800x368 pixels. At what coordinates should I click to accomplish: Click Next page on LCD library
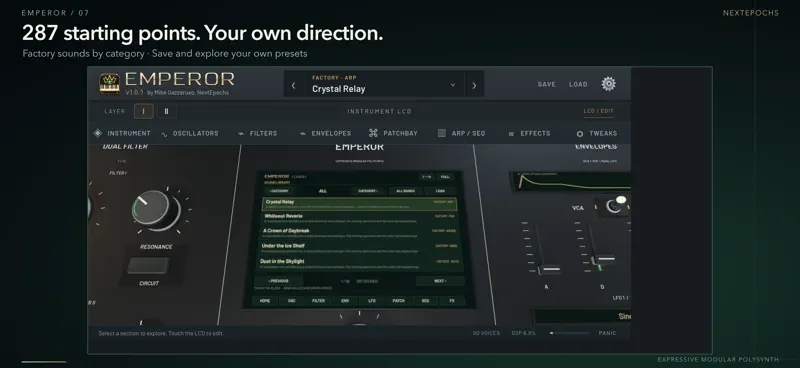click(x=440, y=281)
